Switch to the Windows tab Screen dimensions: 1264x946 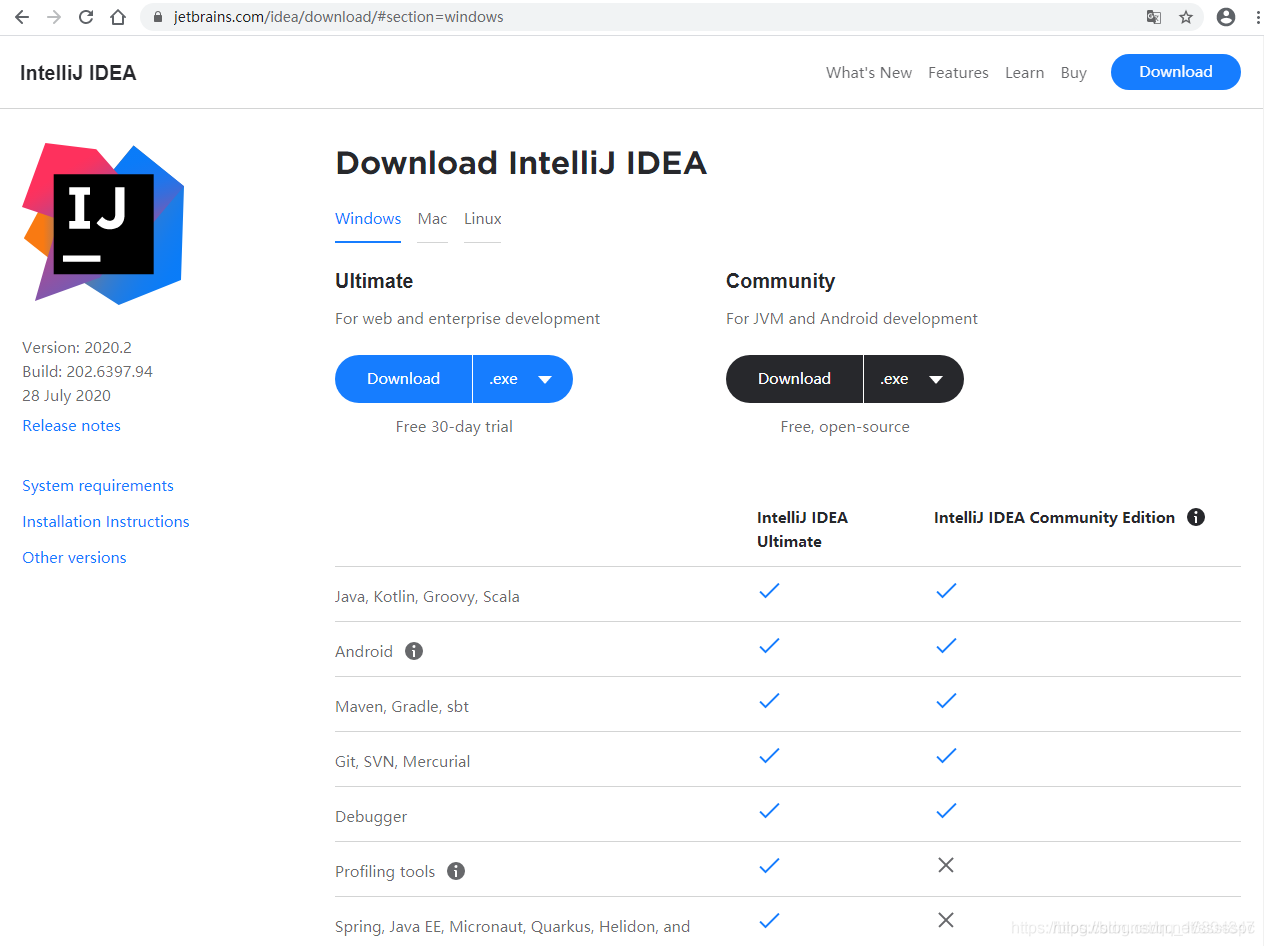coord(368,219)
